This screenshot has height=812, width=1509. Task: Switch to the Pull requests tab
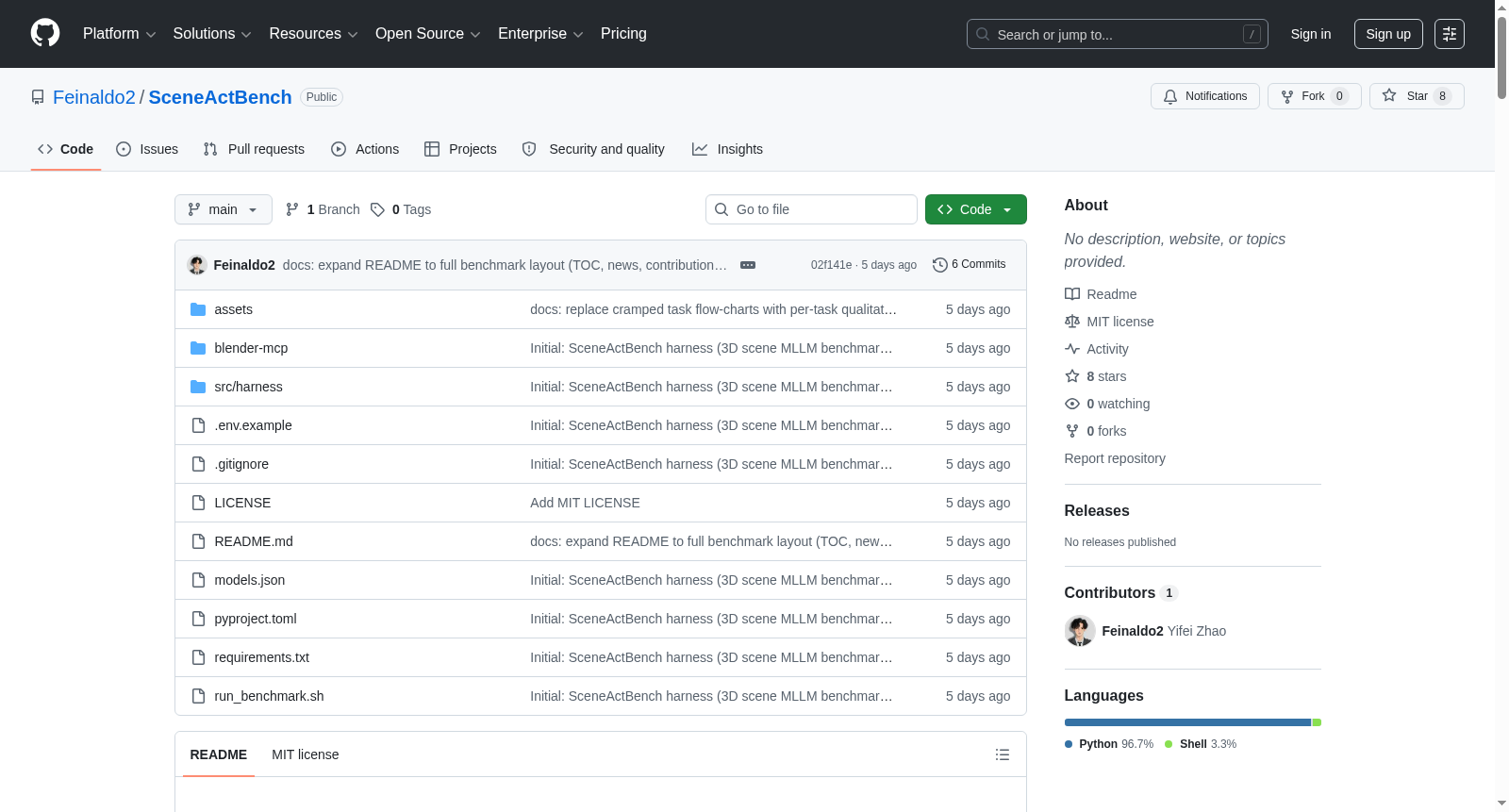(254, 149)
